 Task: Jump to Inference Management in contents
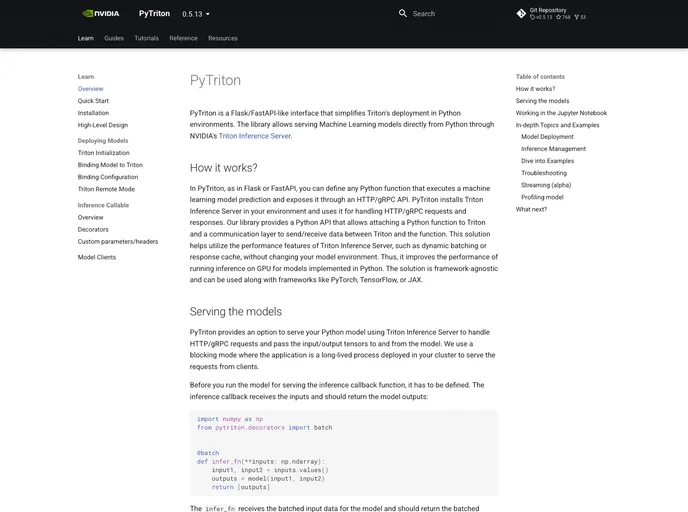pos(553,149)
